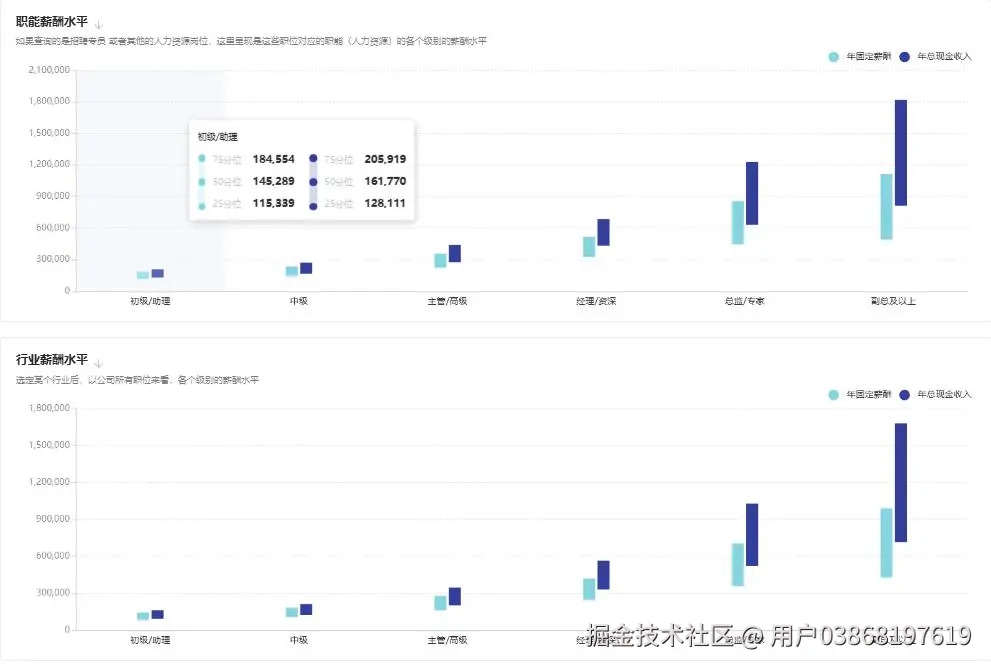This screenshot has height=669, width=991.
Task: Toggle 年固定薪酬 legend in 行业薪酬水平 chart
Action: (x=860, y=394)
